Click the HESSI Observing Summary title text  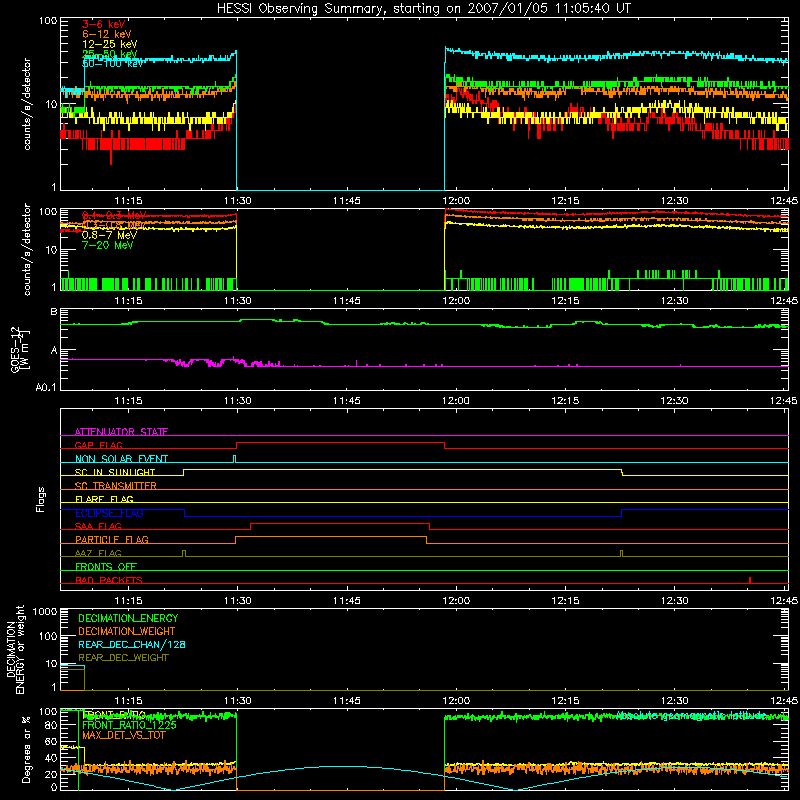point(424,9)
